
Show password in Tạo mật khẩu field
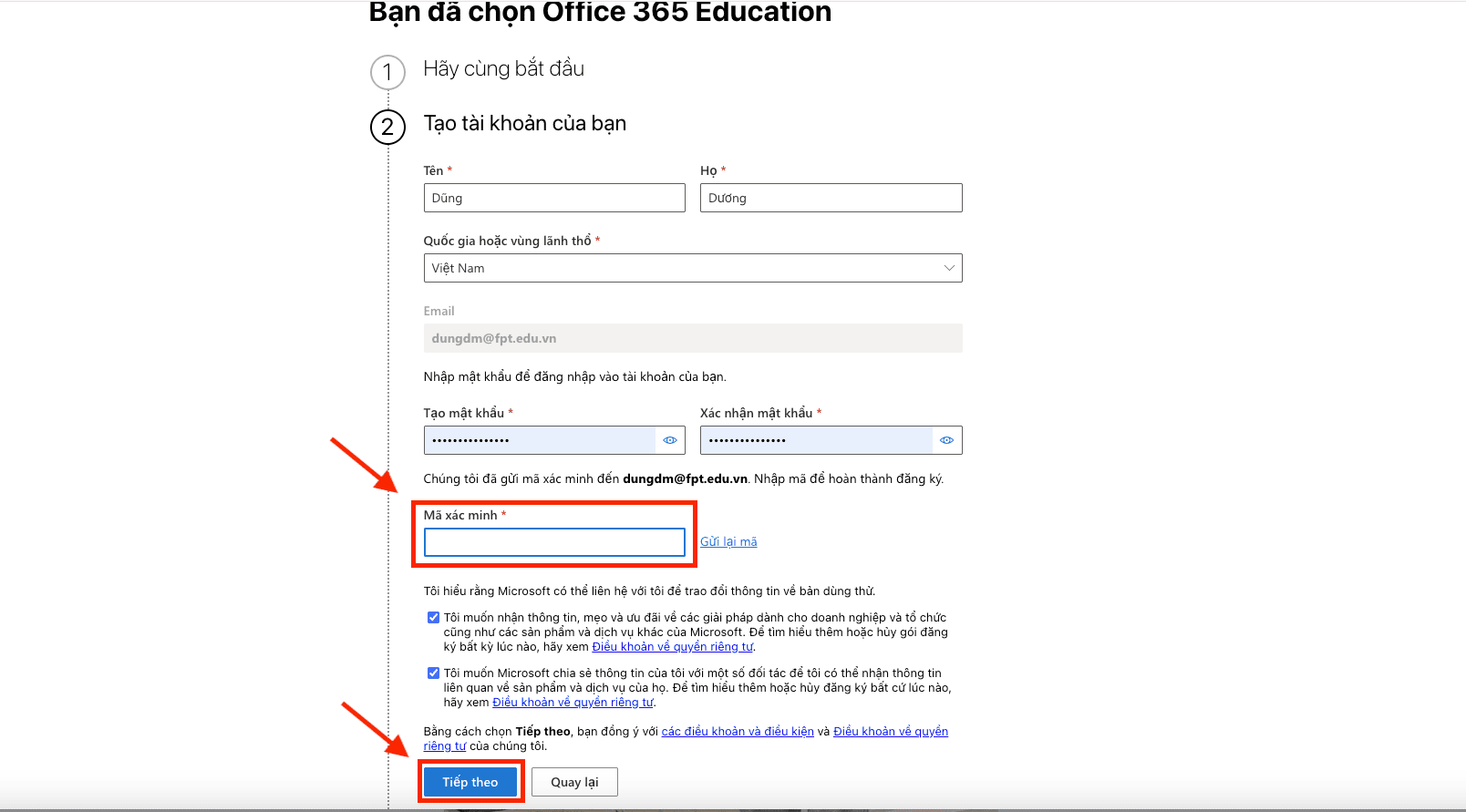(x=670, y=440)
